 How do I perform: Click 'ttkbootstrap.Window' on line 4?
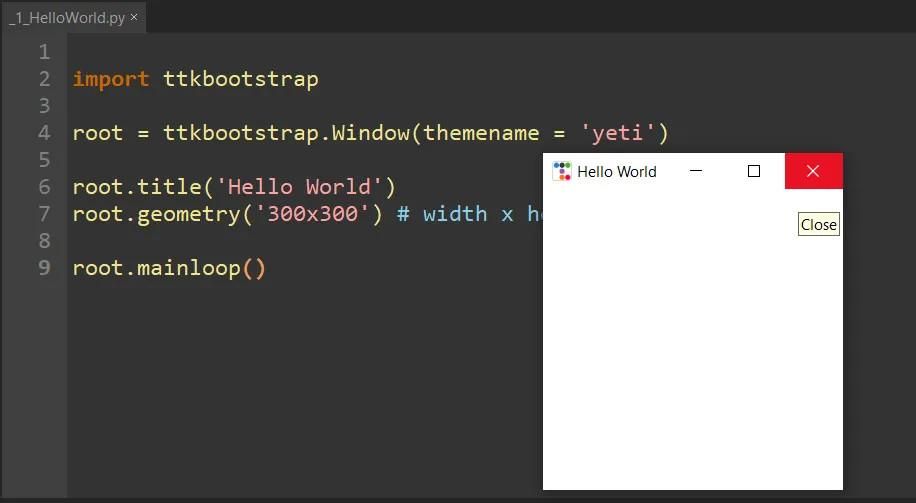point(286,133)
